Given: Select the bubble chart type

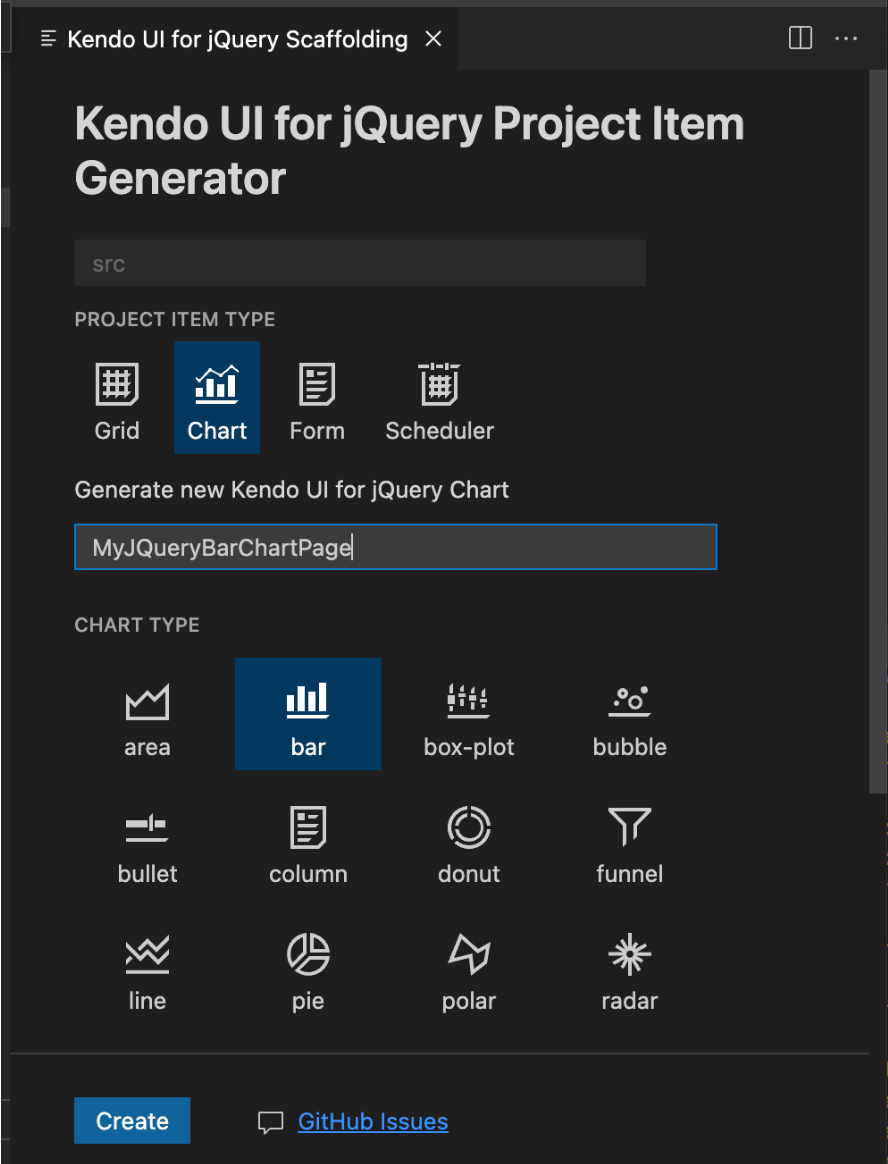Looking at the screenshot, I should pyautogui.click(x=629, y=714).
